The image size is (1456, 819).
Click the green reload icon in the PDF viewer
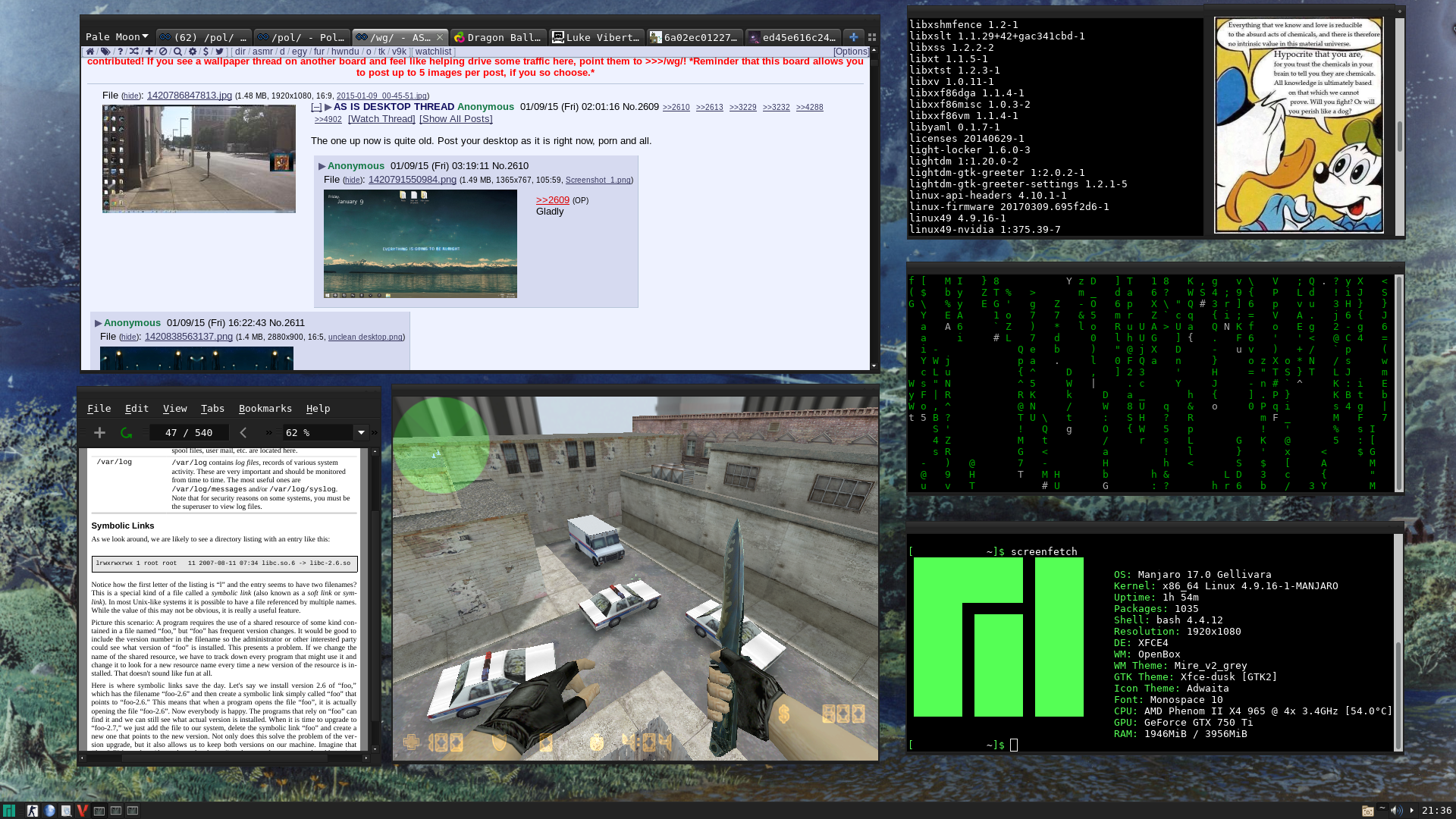click(x=126, y=432)
